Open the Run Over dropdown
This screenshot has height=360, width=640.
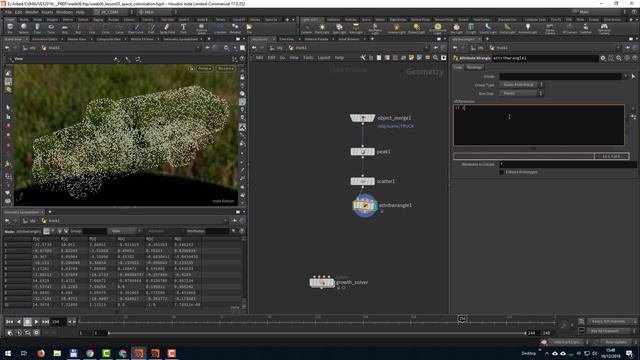521,93
